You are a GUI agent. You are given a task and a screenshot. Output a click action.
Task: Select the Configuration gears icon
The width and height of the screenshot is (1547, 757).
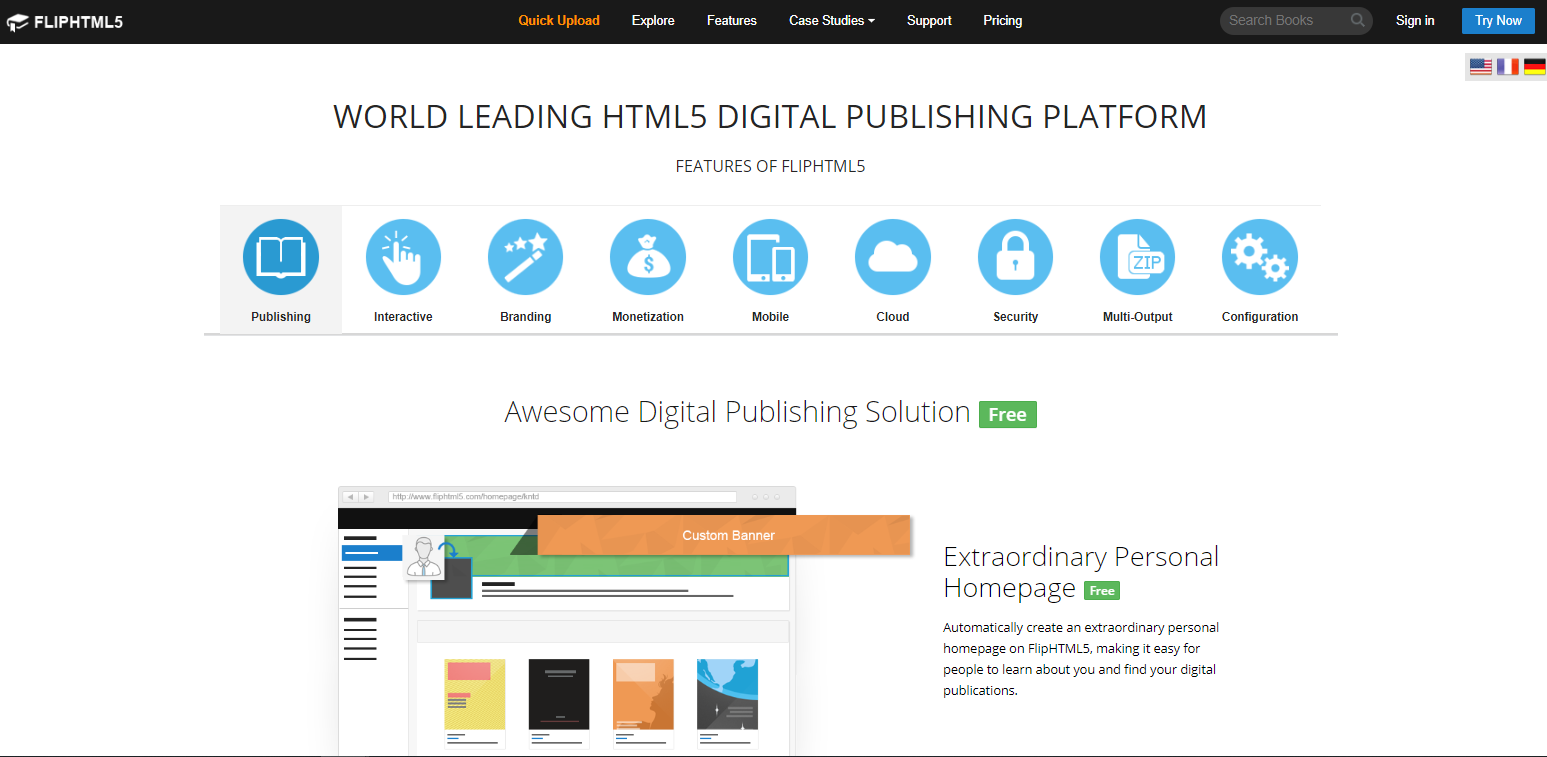1260,257
